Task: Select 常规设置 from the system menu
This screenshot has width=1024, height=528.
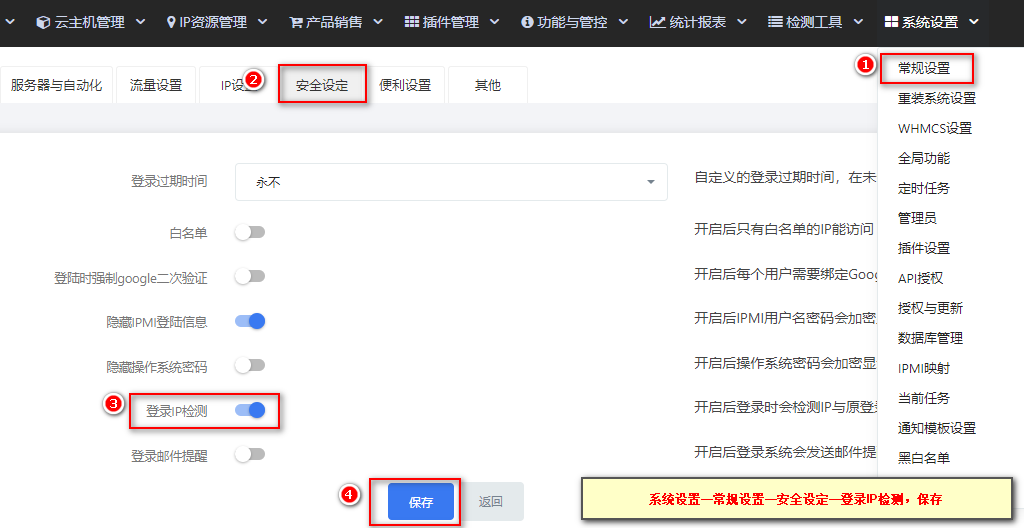Action: coord(924,68)
